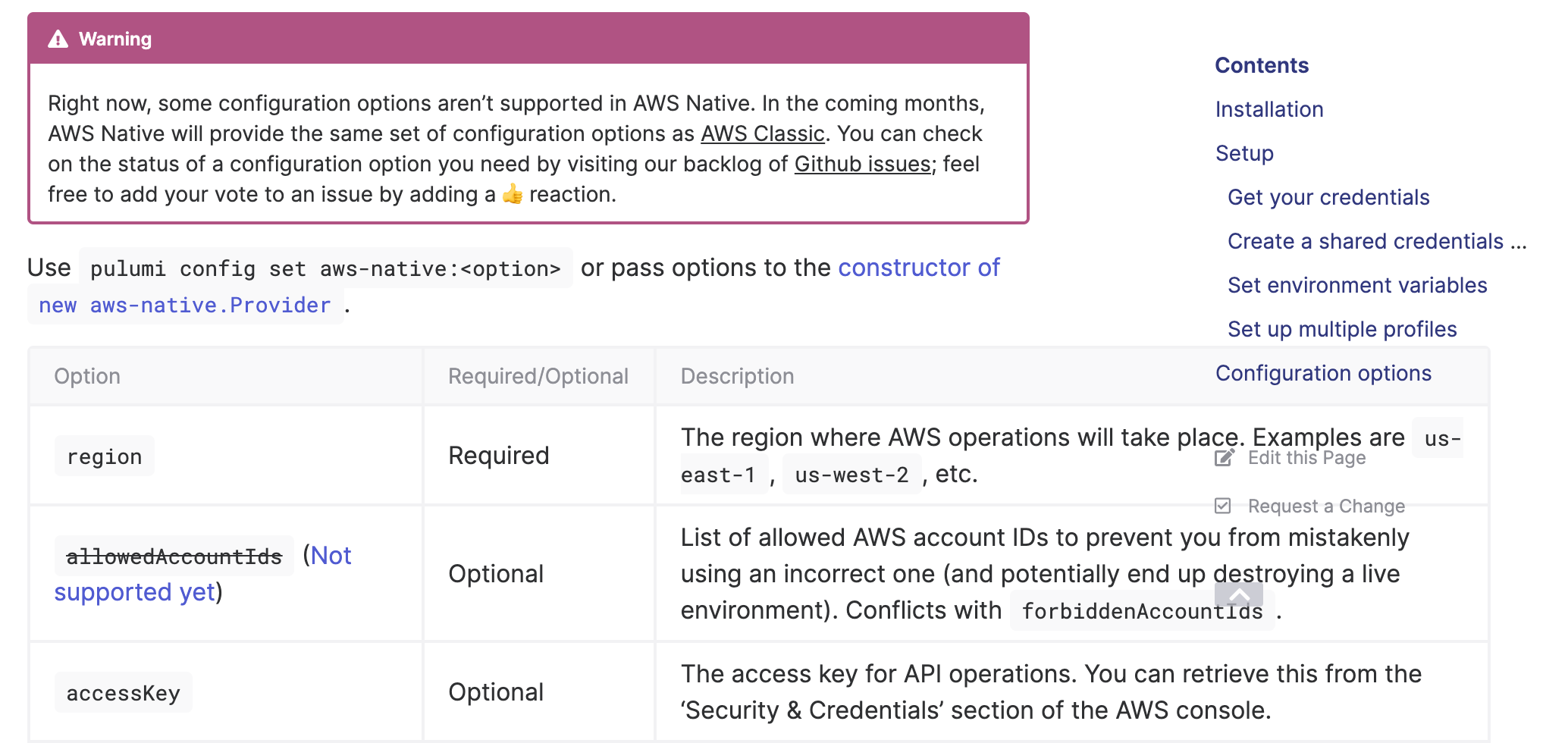The height and width of the screenshot is (743, 1568).
Task: Jump to Configuration options in sidebar
Action: [1324, 373]
